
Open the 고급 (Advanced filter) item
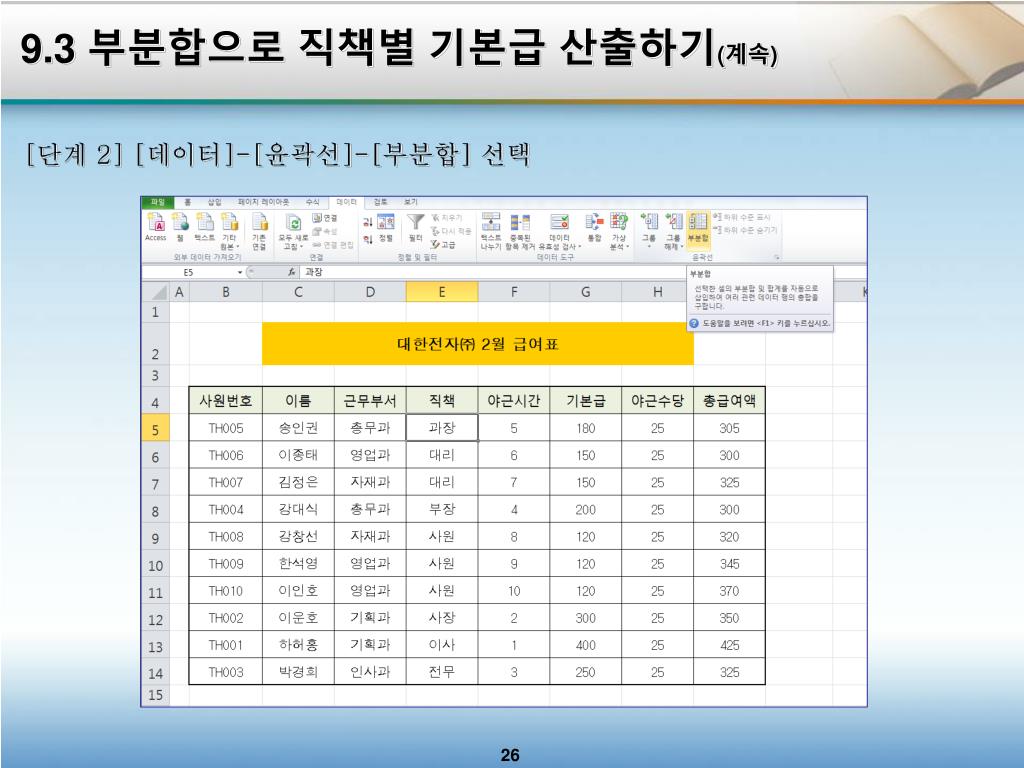click(x=443, y=245)
